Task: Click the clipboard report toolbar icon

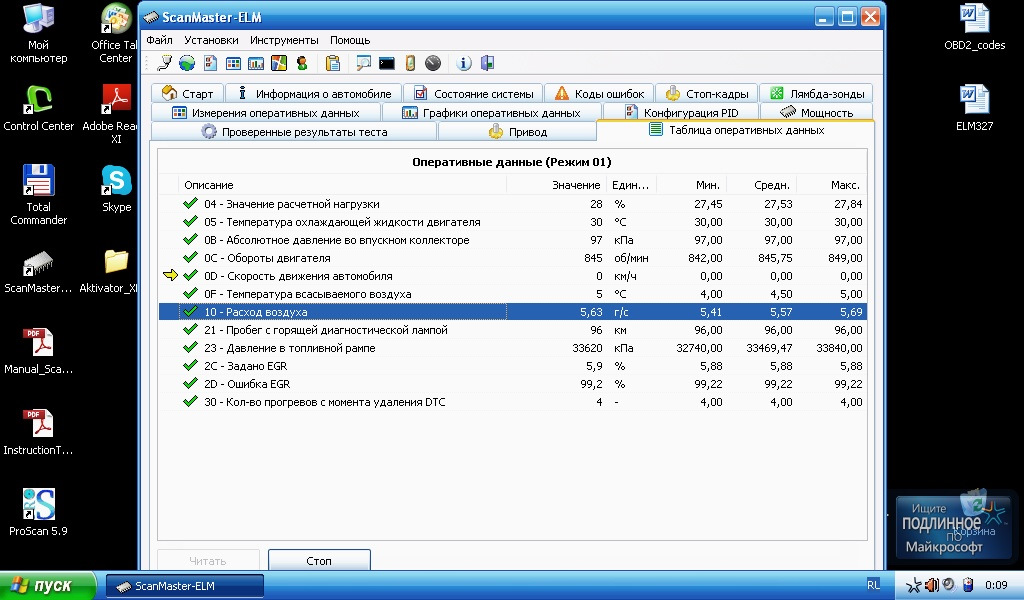Action: [x=333, y=63]
